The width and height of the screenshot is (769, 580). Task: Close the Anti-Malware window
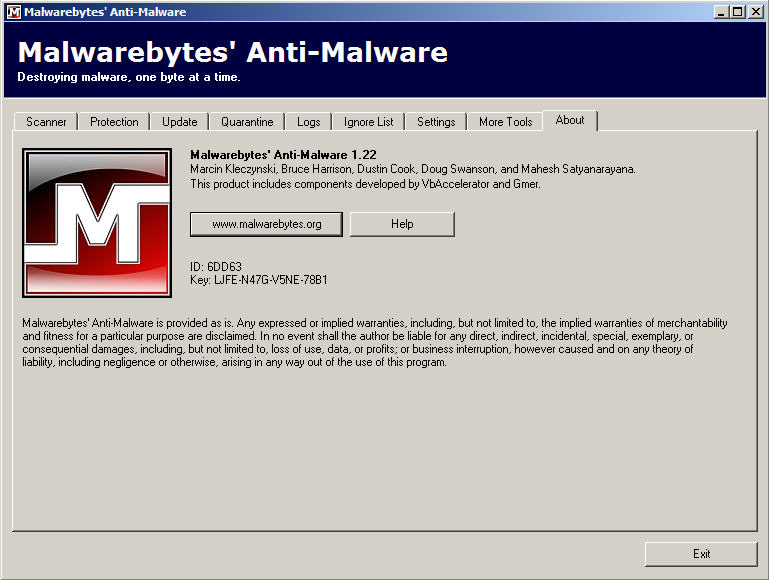coord(756,12)
